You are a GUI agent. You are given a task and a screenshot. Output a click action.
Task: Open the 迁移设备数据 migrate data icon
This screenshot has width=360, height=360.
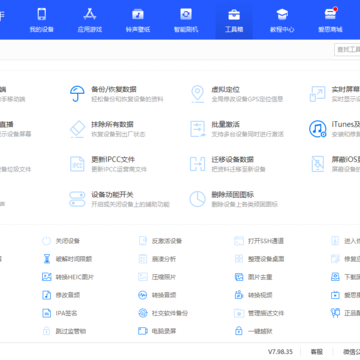point(197,164)
